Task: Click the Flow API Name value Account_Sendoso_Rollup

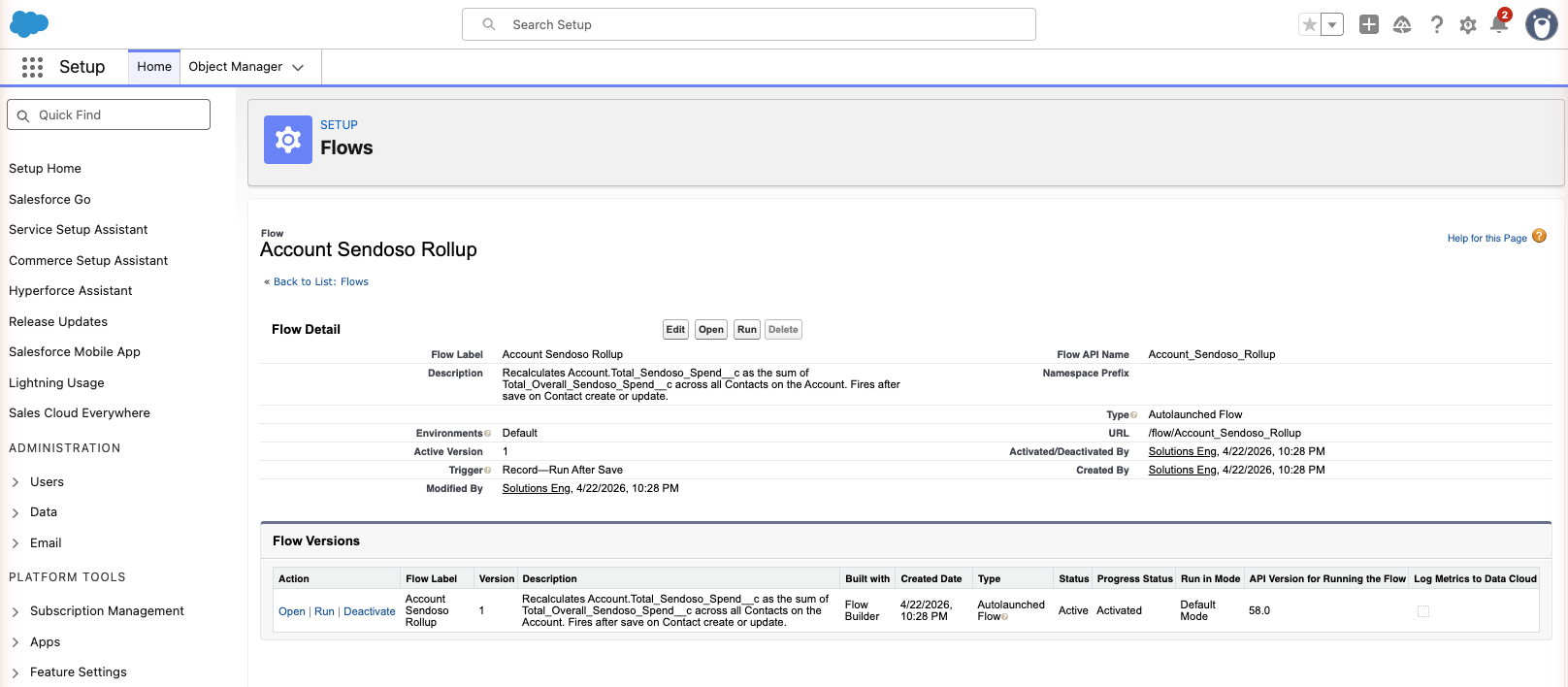Action: coord(1212,355)
